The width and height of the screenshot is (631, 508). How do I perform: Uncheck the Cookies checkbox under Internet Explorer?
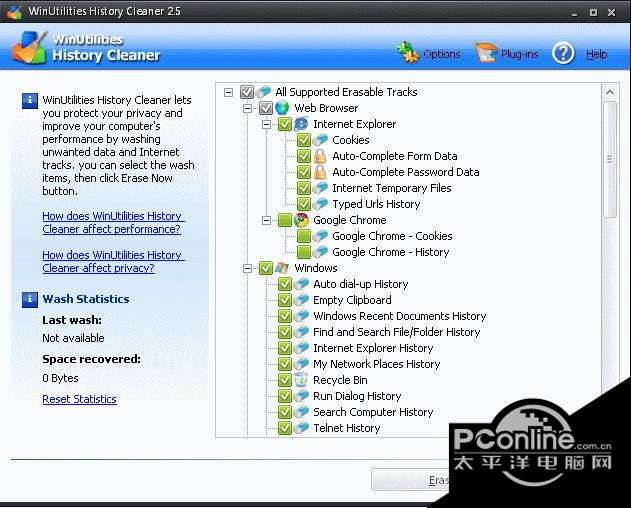[303, 140]
